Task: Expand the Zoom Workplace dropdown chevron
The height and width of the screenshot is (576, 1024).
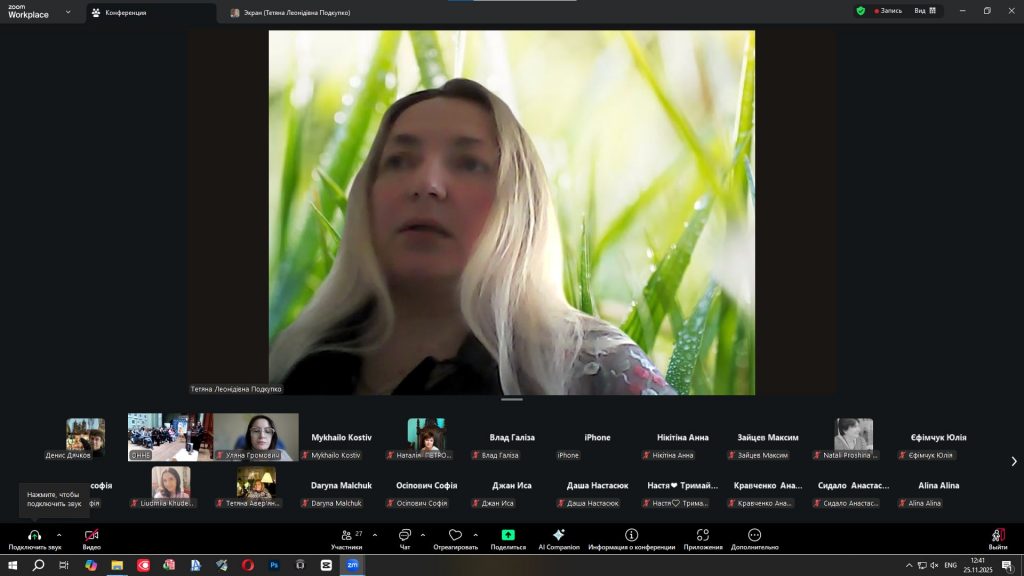Action: 68,12
